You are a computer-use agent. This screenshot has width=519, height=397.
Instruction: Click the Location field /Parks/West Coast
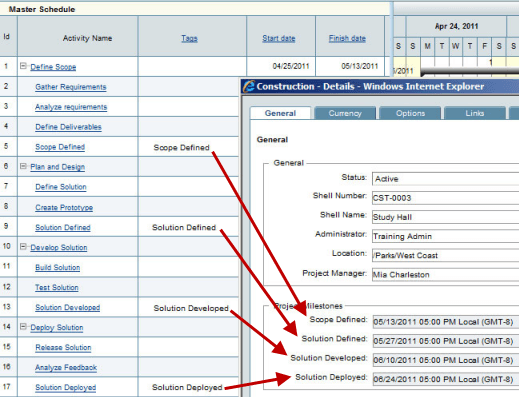(445, 256)
